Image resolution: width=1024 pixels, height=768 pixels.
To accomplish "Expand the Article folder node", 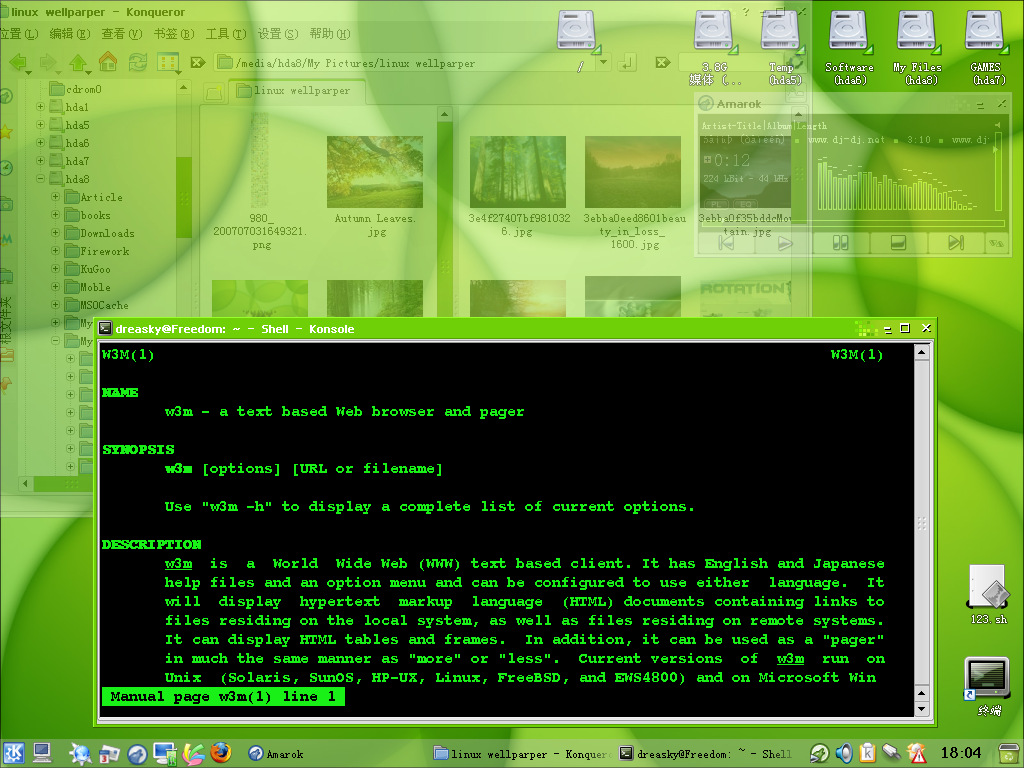I will (x=56, y=197).
